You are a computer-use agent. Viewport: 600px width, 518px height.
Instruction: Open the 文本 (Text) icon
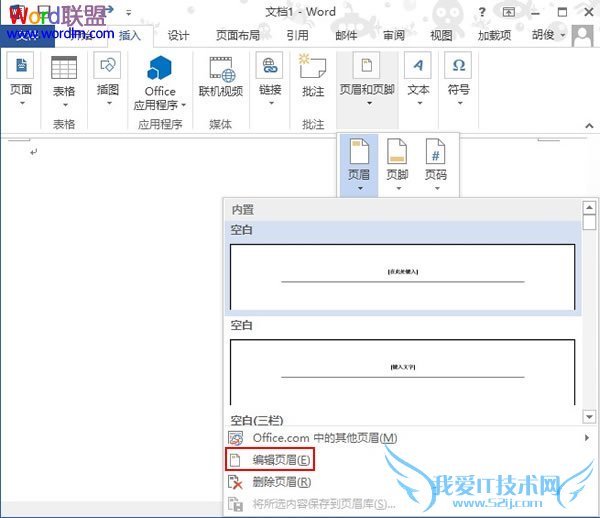click(x=418, y=65)
